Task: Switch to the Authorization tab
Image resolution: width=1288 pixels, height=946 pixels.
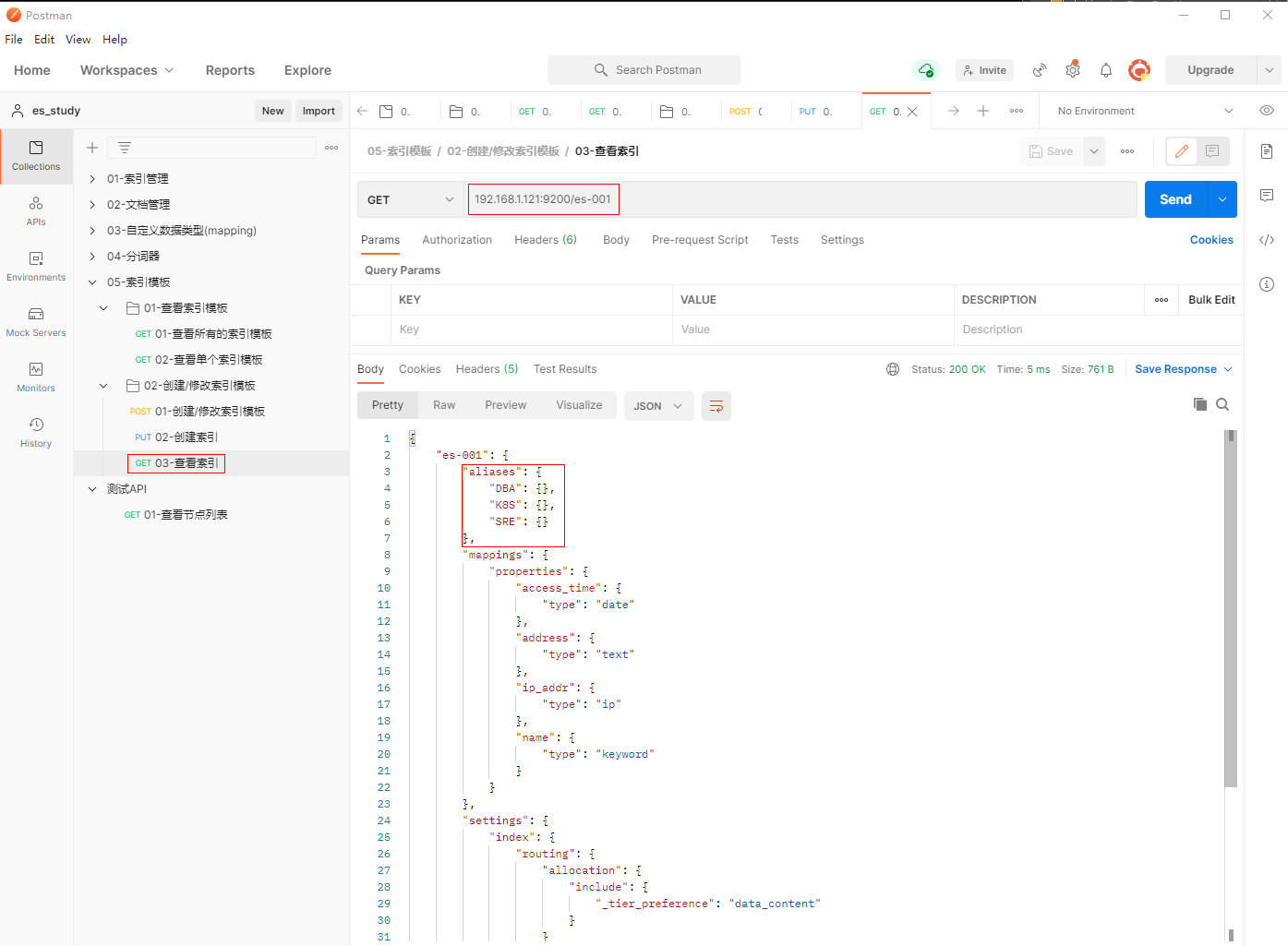Action: 457,240
